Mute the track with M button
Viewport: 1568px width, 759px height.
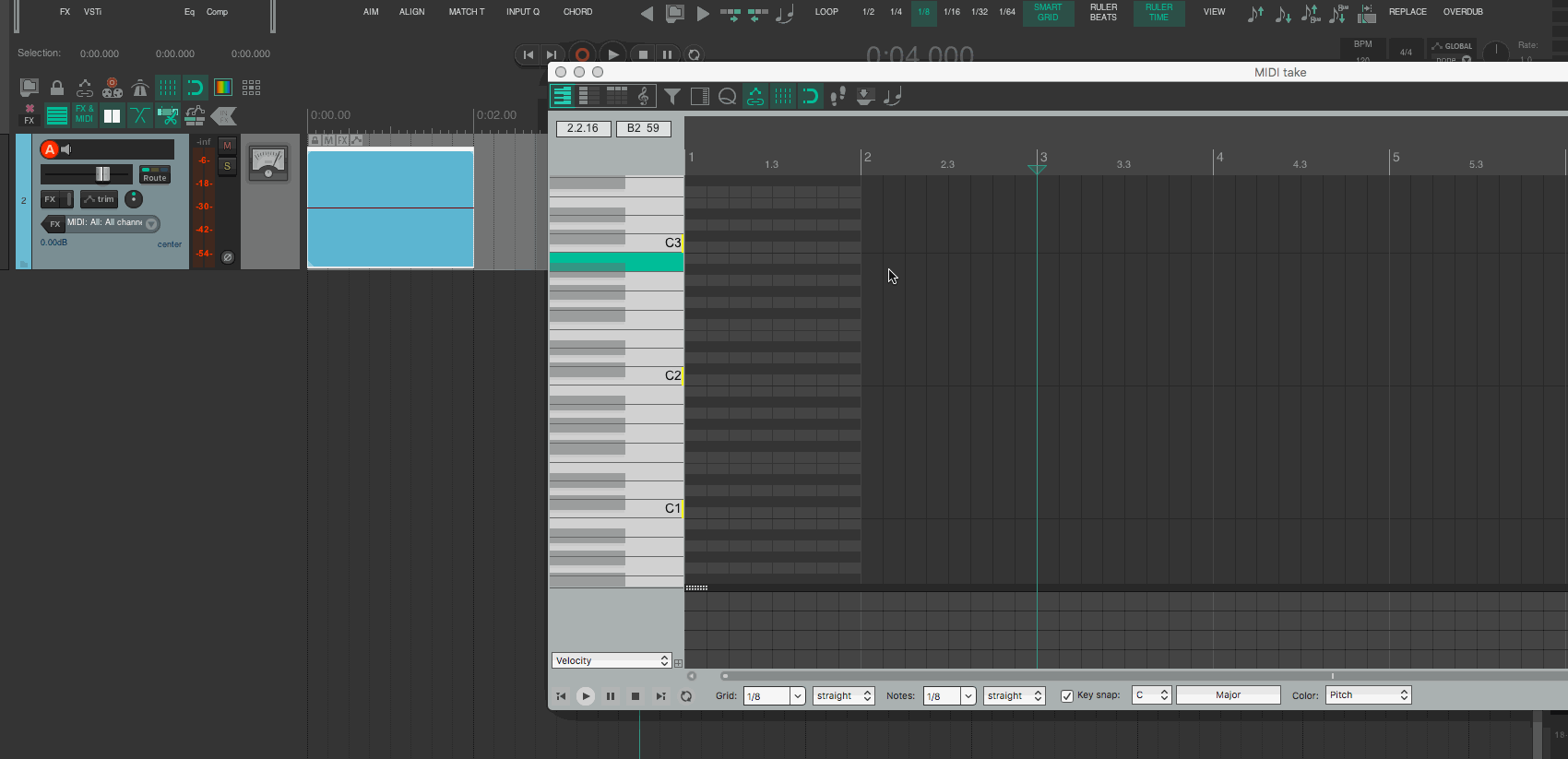(227, 146)
